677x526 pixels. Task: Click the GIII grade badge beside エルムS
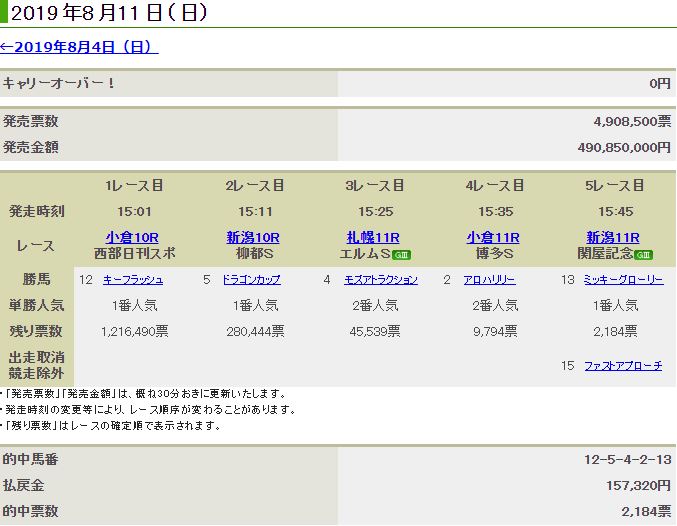coord(402,254)
